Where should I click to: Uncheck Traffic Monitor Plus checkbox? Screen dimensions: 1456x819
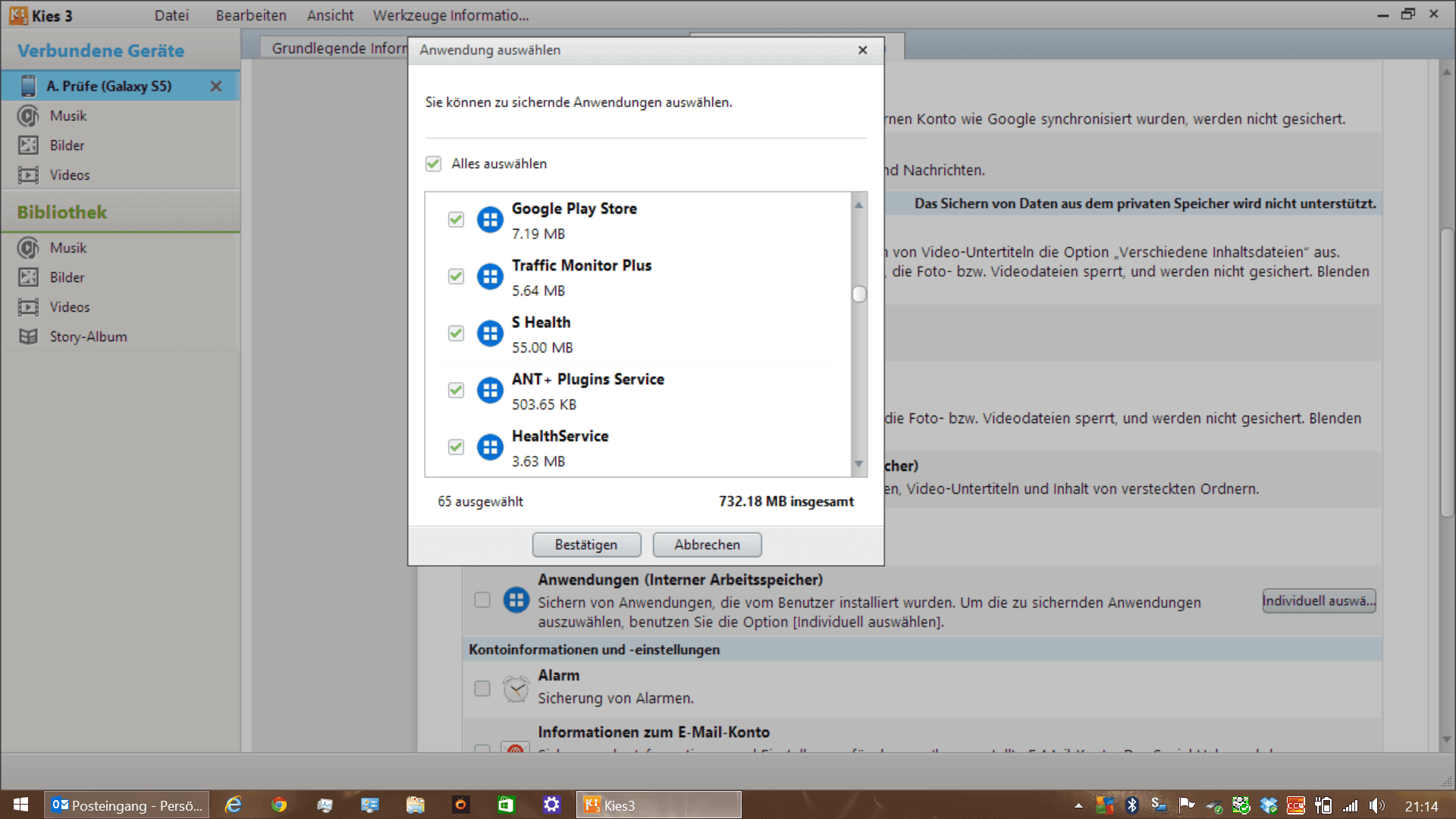(456, 277)
